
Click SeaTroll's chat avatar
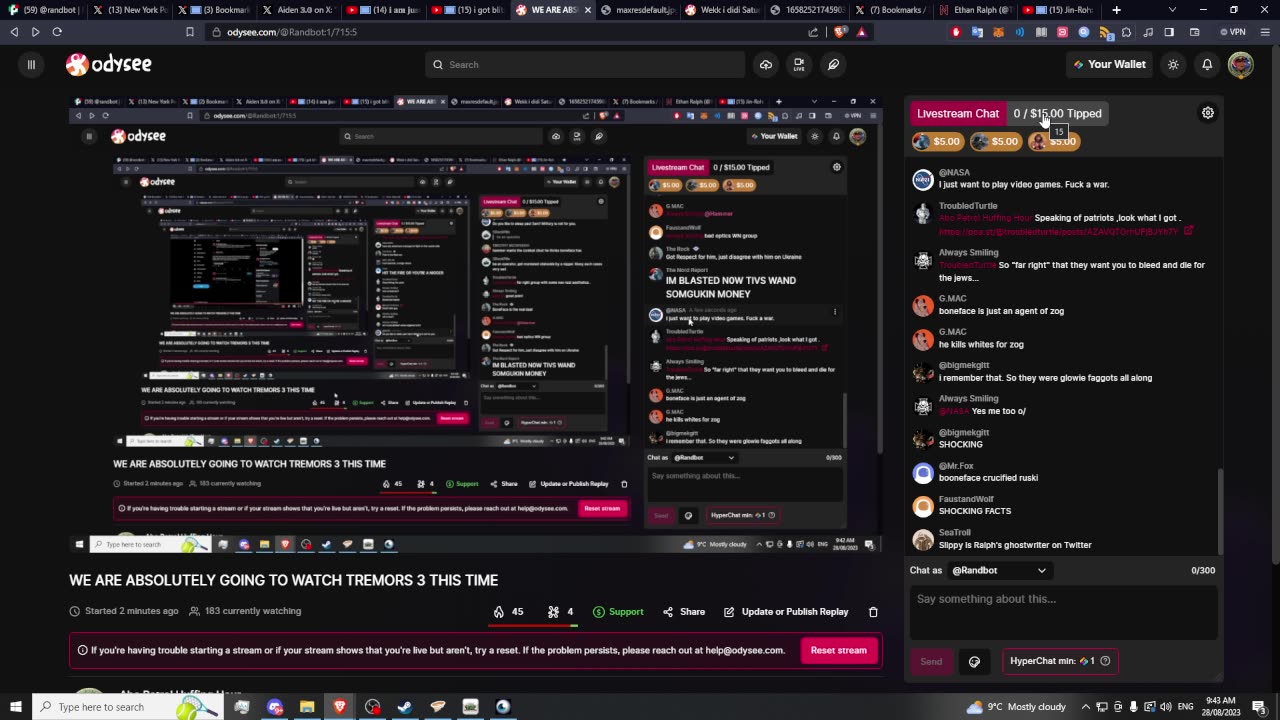click(923, 540)
